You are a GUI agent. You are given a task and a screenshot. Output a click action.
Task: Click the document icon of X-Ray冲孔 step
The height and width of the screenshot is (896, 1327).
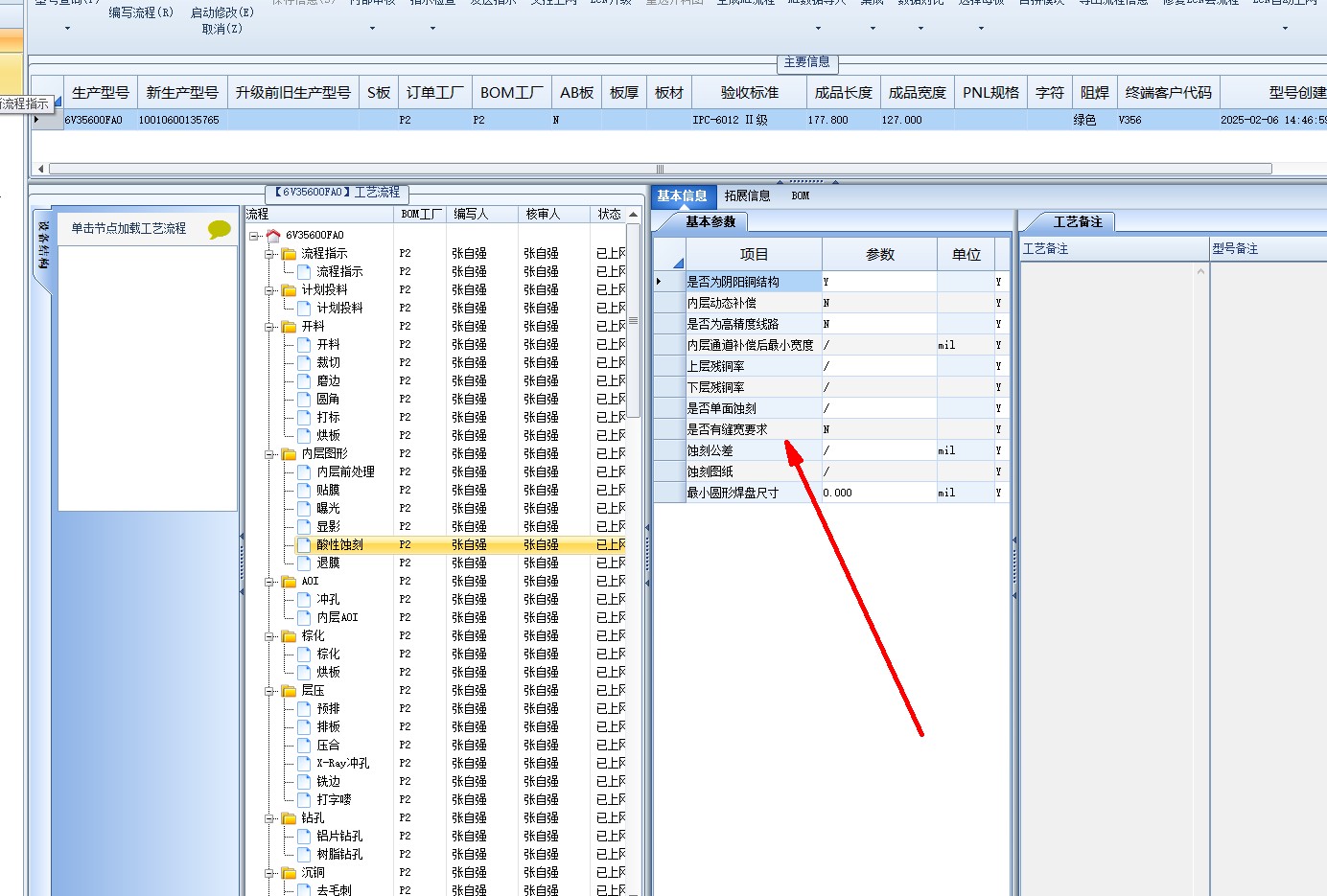[304, 764]
